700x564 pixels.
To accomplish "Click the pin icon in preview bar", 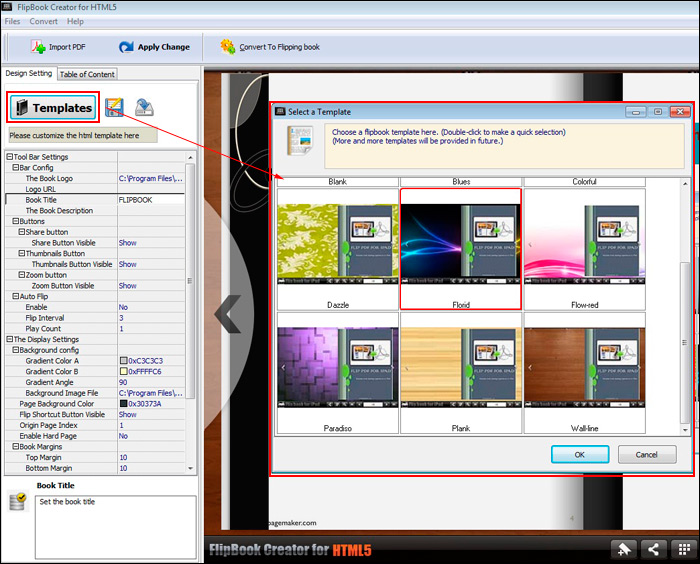I will click(x=624, y=549).
